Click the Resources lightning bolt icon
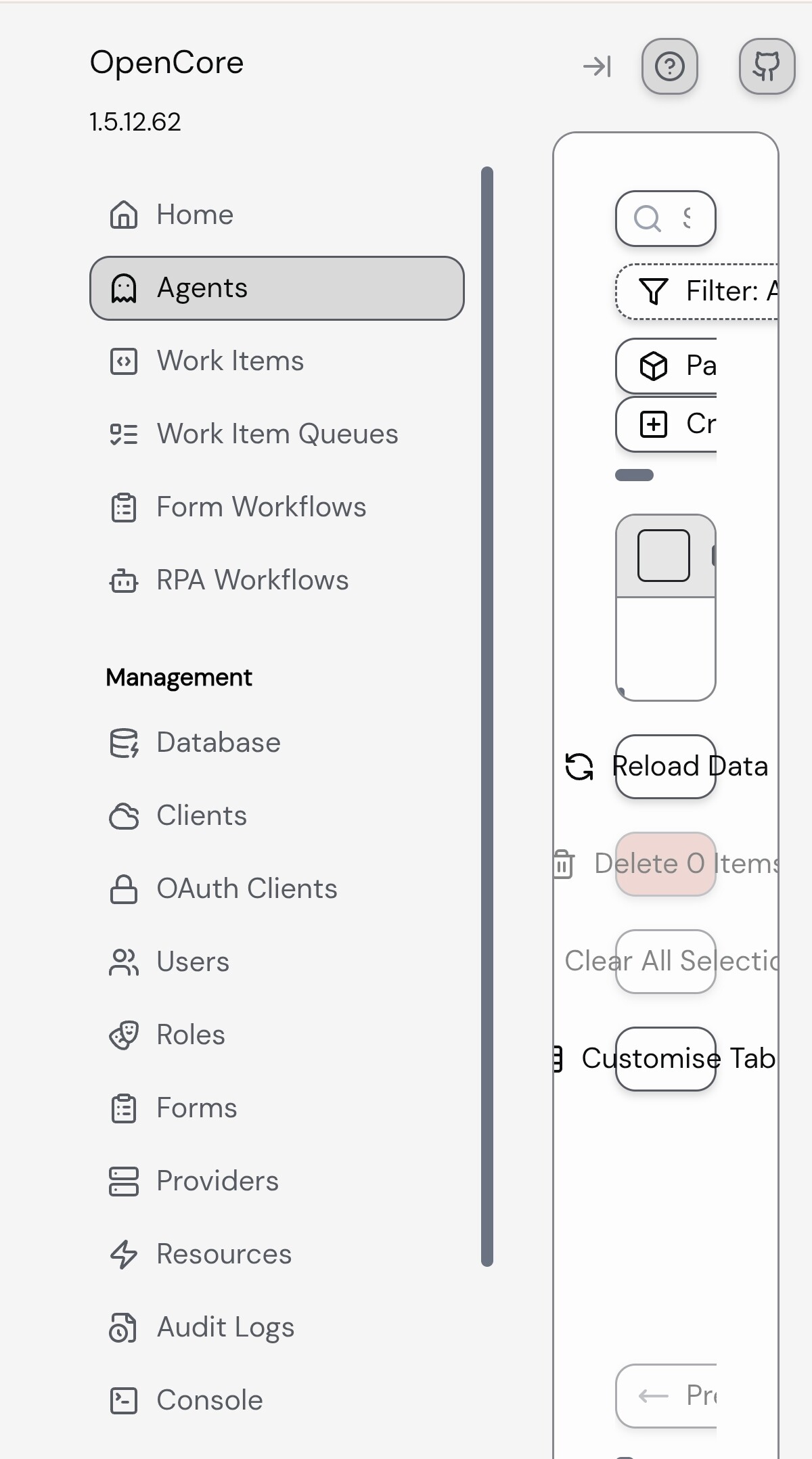Screen dimensions: 812x1459 pyautogui.click(x=124, y=1255)
